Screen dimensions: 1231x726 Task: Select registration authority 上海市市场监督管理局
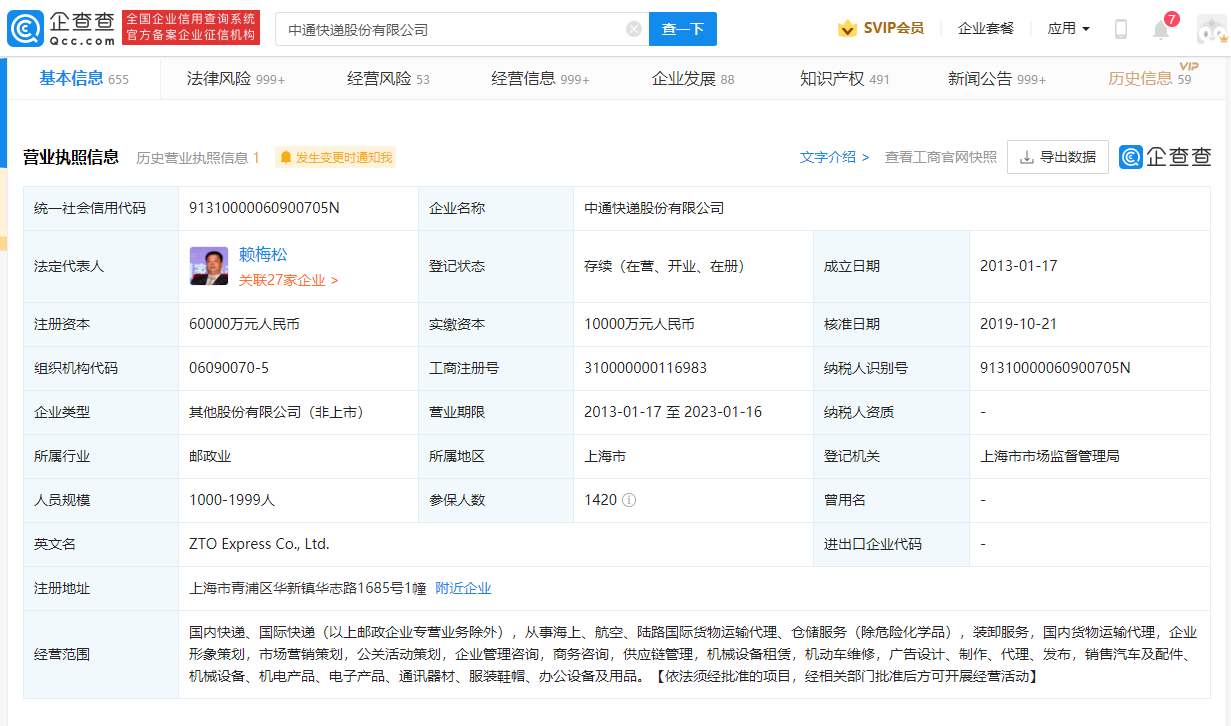1050,456
